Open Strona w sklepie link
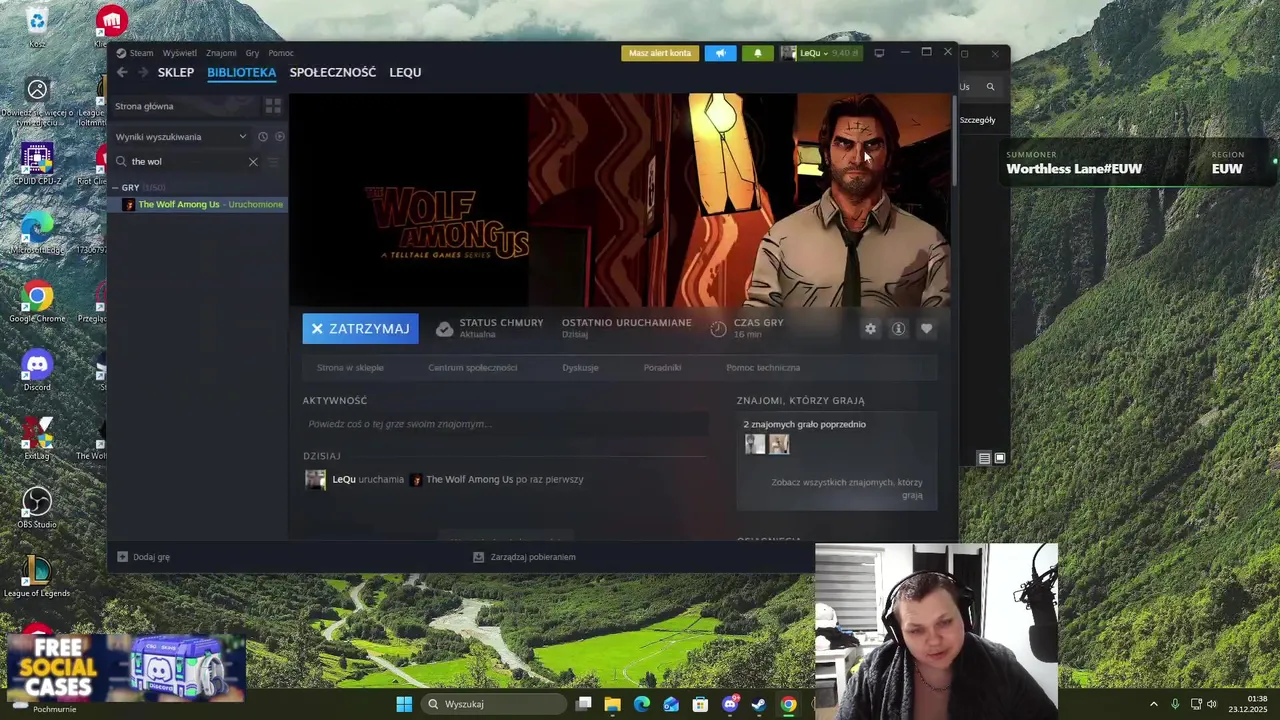This screenshot has width=1280, height=720. (x=350, y=368)
